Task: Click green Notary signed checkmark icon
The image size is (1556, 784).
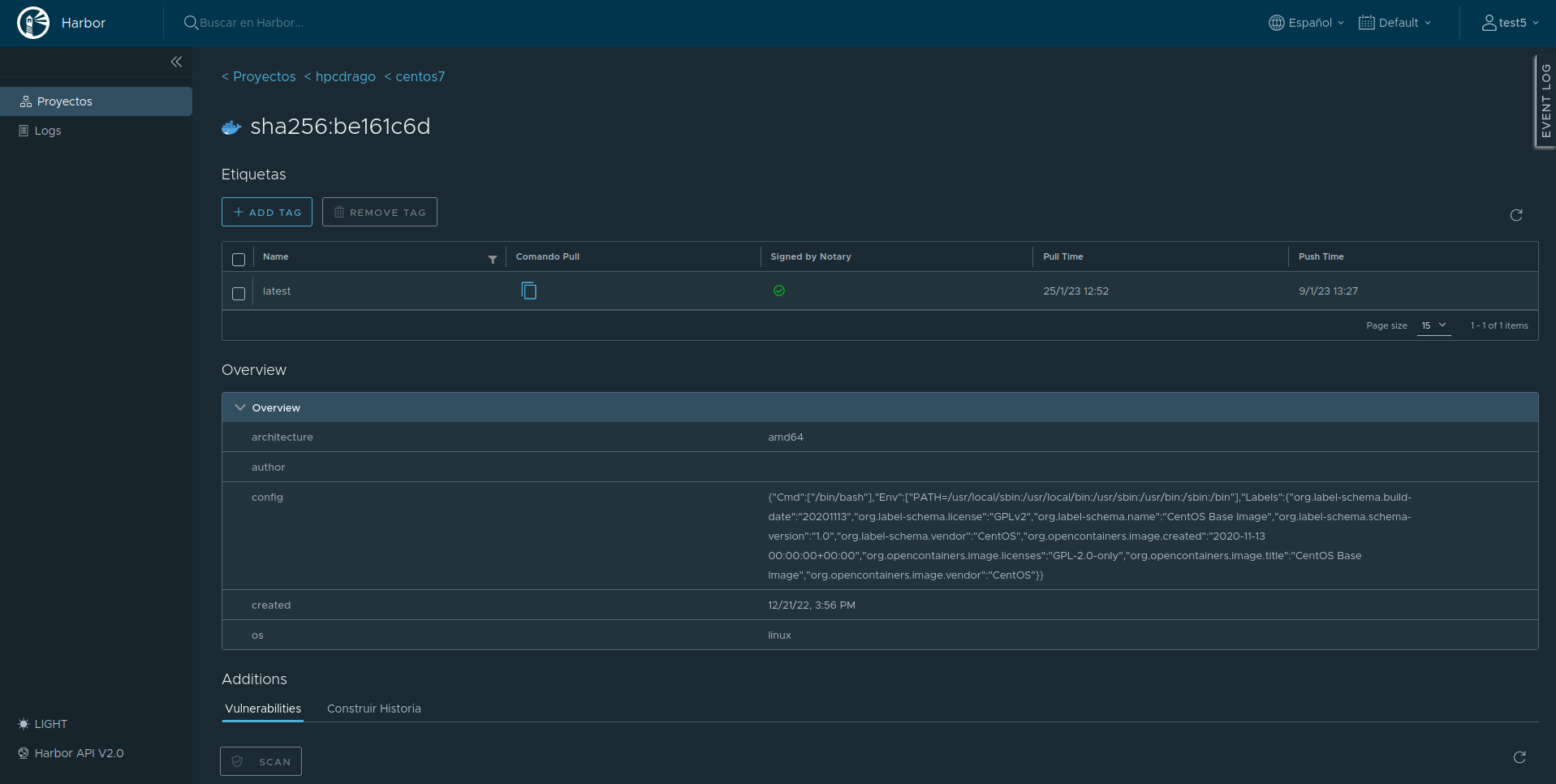Action: [779, 291]
